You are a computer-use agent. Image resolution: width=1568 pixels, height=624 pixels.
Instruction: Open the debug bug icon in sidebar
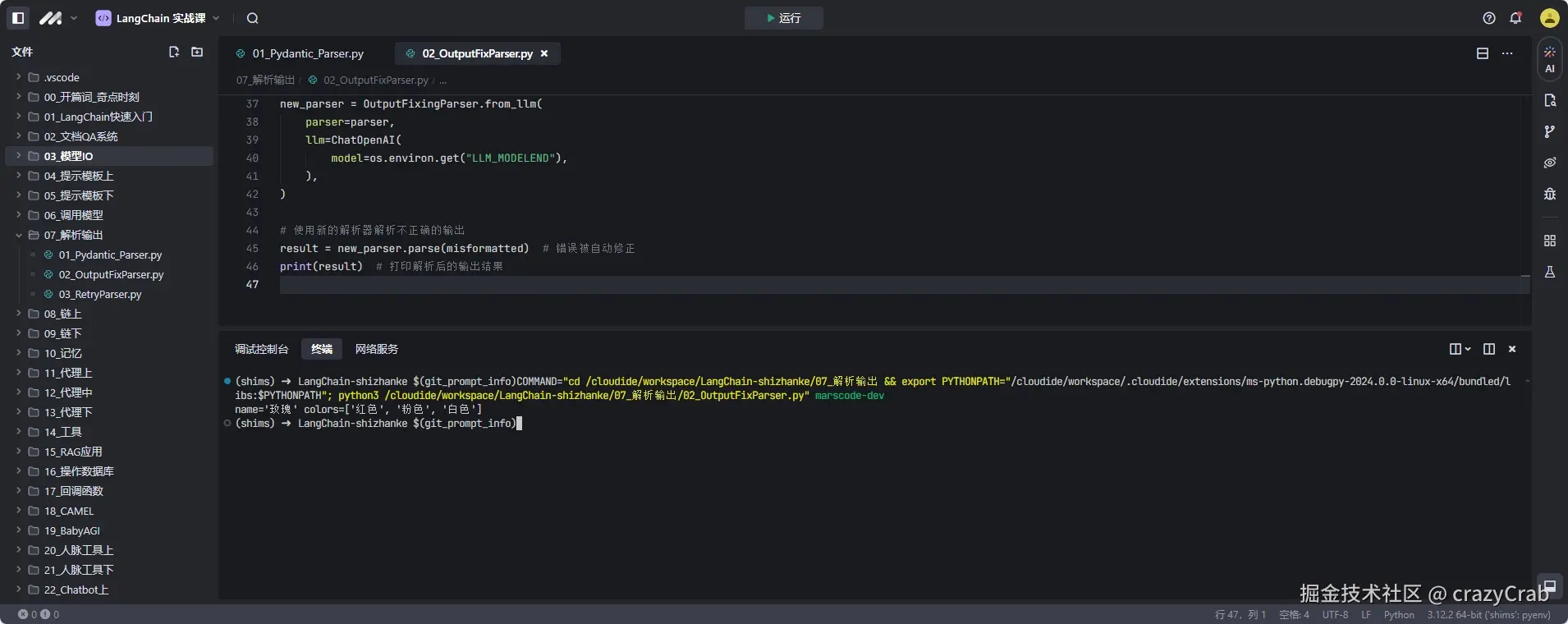pos(1549,194)
